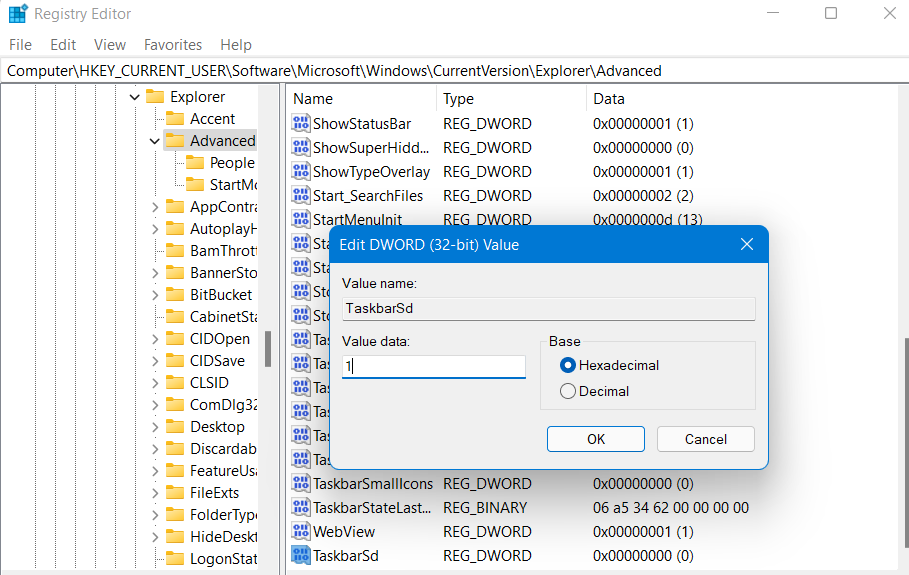Expand the CLSID key in the tree
Screen dimensions: 909x575
tap(154, 383)
